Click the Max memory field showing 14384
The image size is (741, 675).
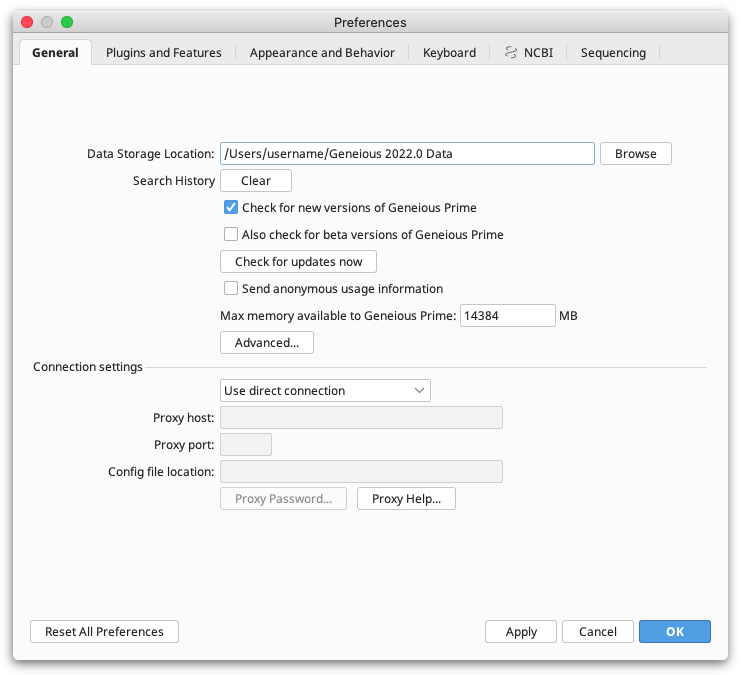pyautogui.click(x=508, y=315)
